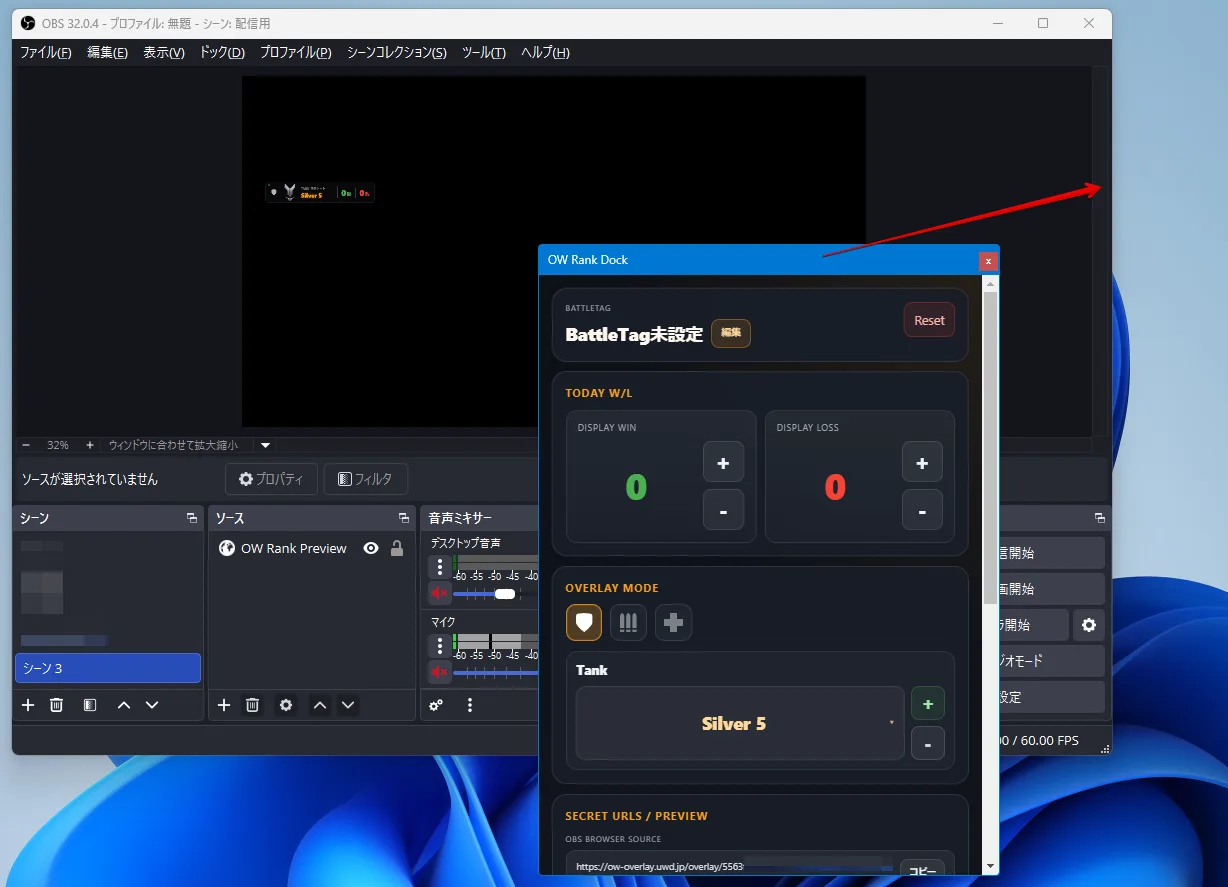The image size is (1228, 887).
Task: Select Support cross overlay mode
Action: 673,622
